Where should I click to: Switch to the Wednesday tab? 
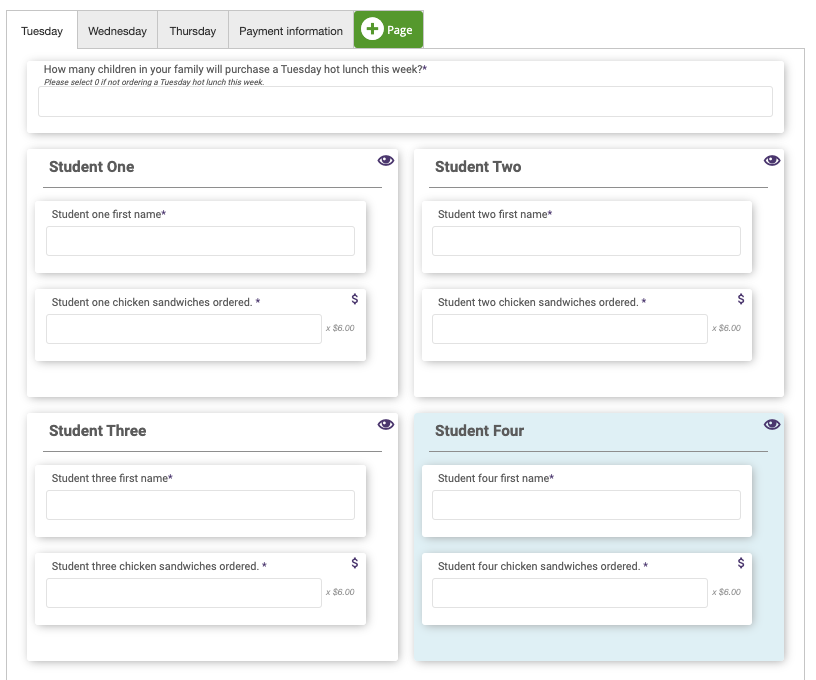(117, 31)
